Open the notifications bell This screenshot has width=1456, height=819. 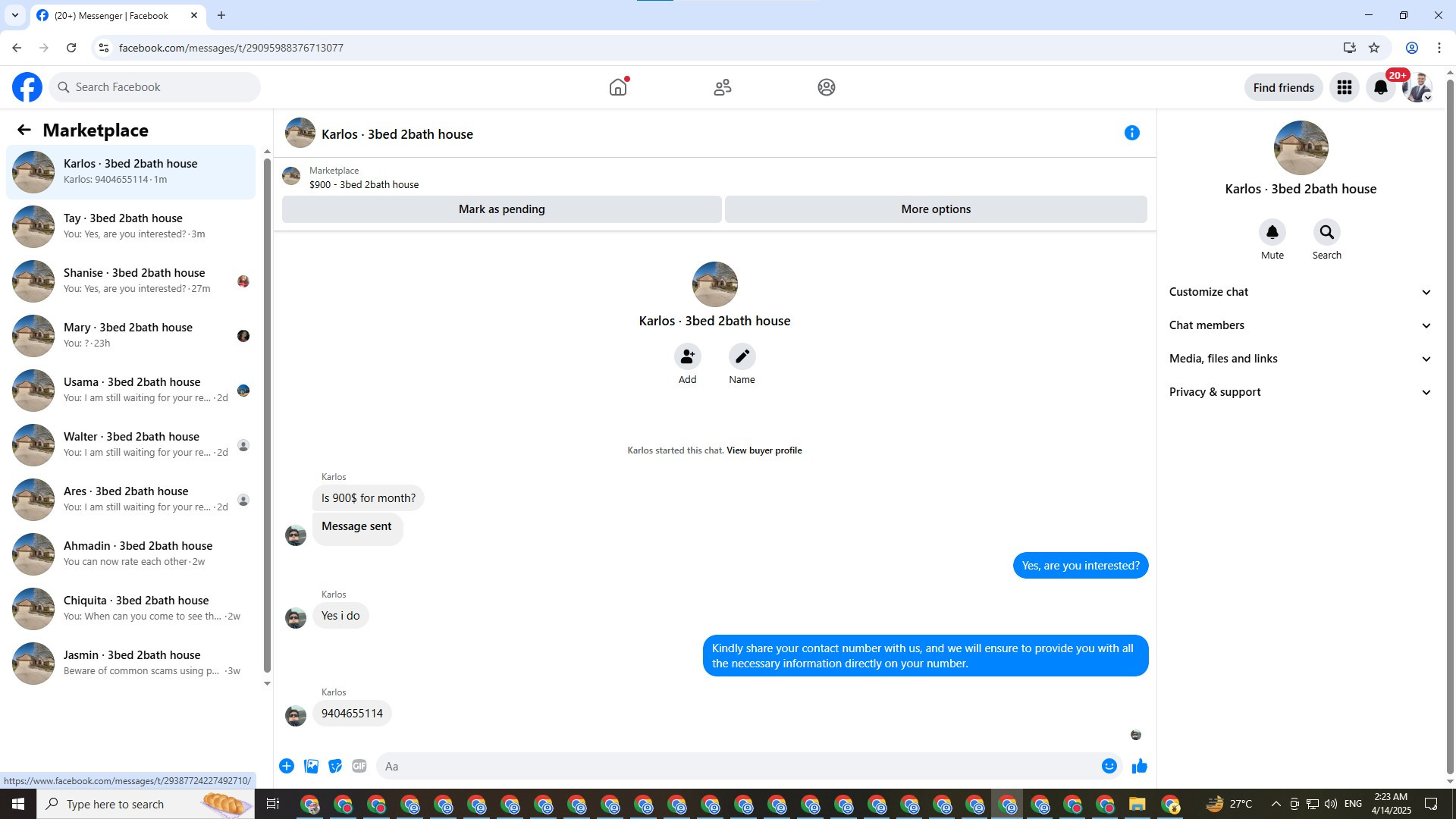pos(1380,87)
